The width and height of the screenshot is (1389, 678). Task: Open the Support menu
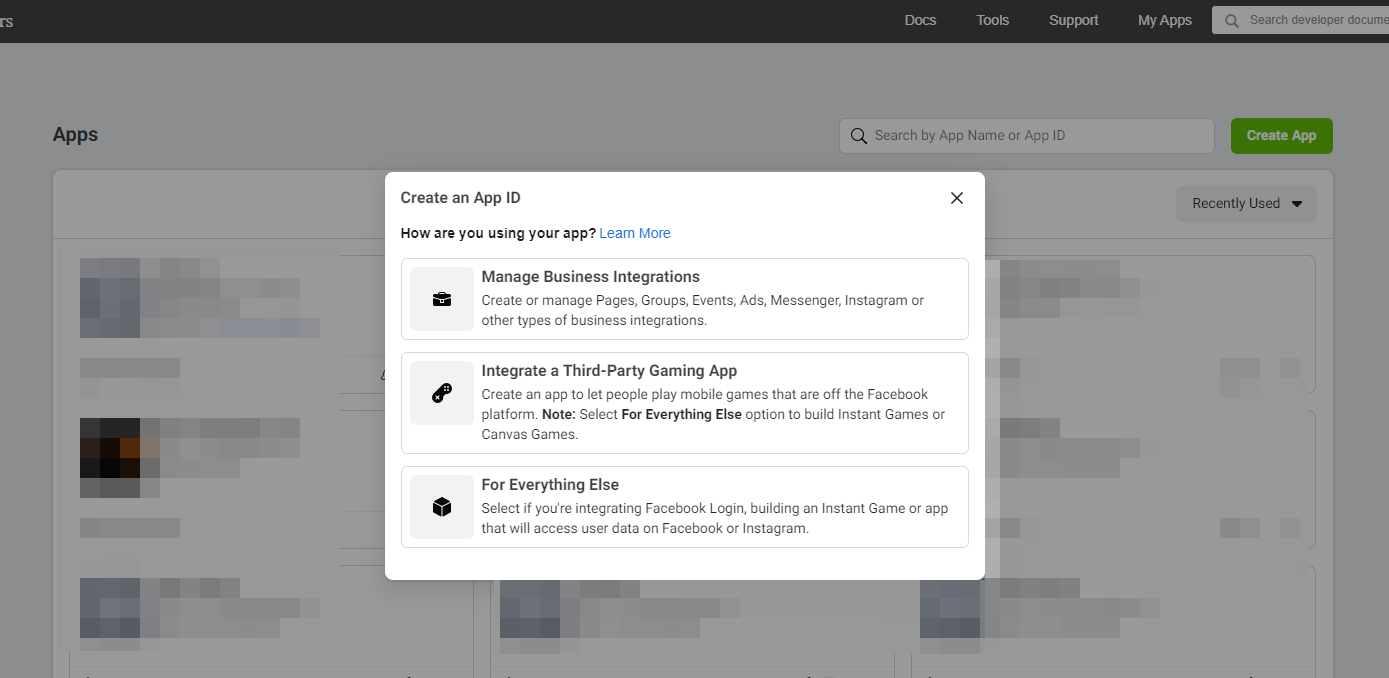(x=1074, y=20)
